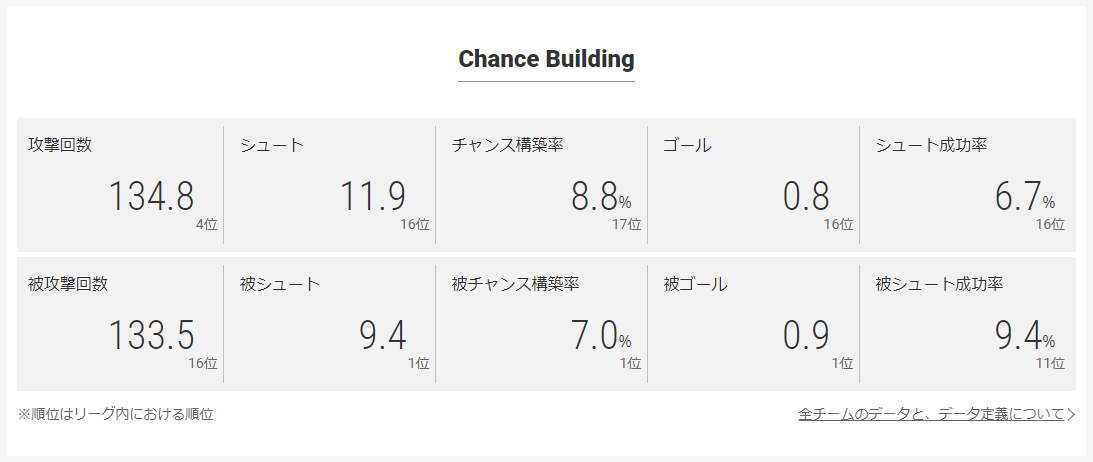This screenshot has height=462, width=1093.
Task: Click the 被チャンス構築率 7.0% stat cell
Action: pyautogui.click(x=542, y=324)
